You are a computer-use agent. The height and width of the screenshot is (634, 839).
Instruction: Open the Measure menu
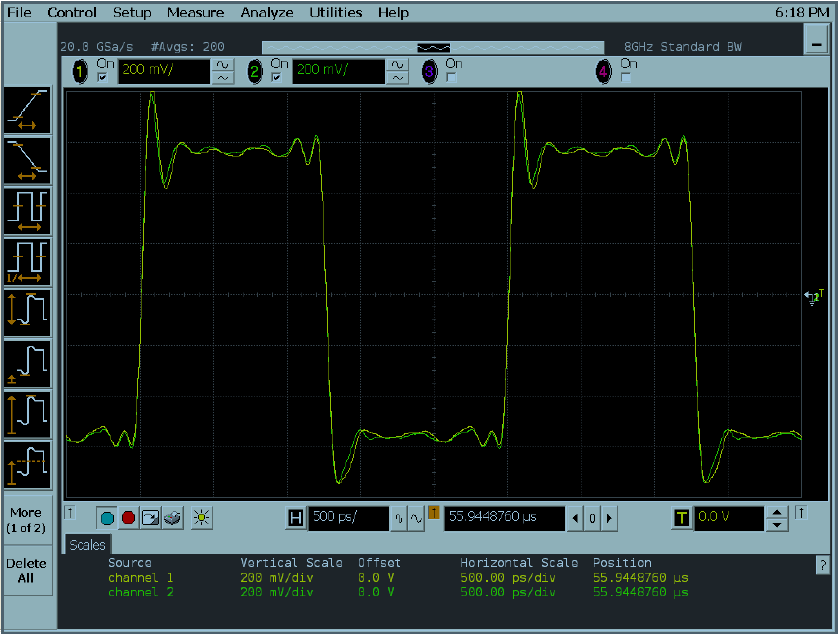195,12
